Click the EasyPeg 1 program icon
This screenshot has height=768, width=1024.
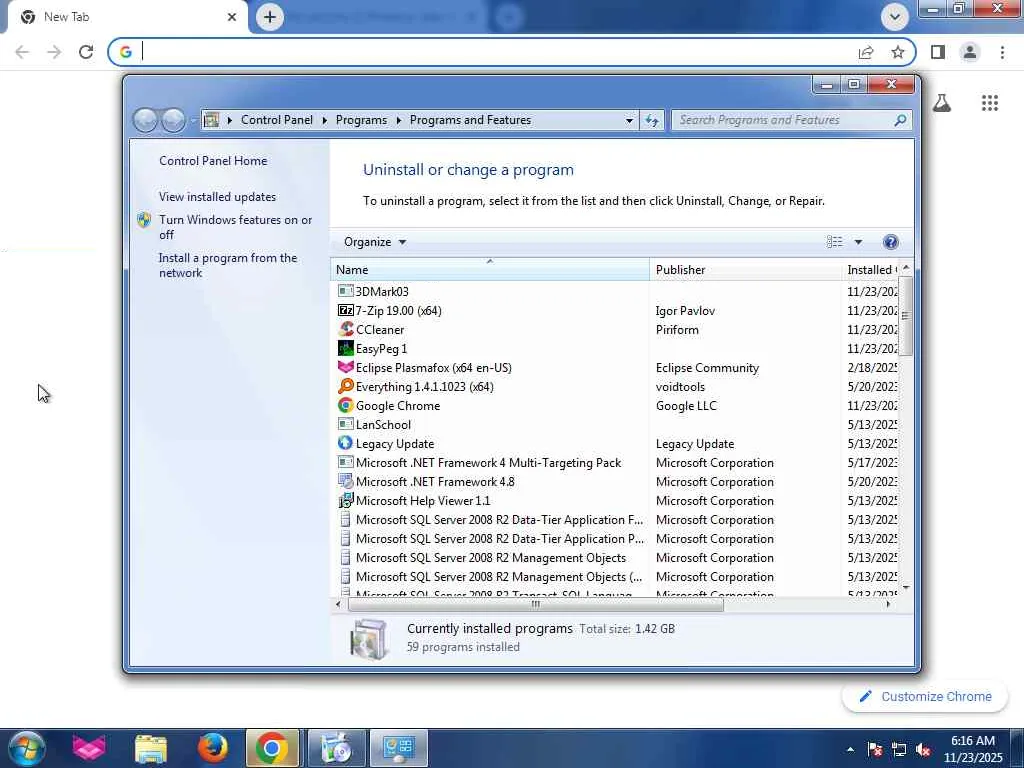pos(345,348)
